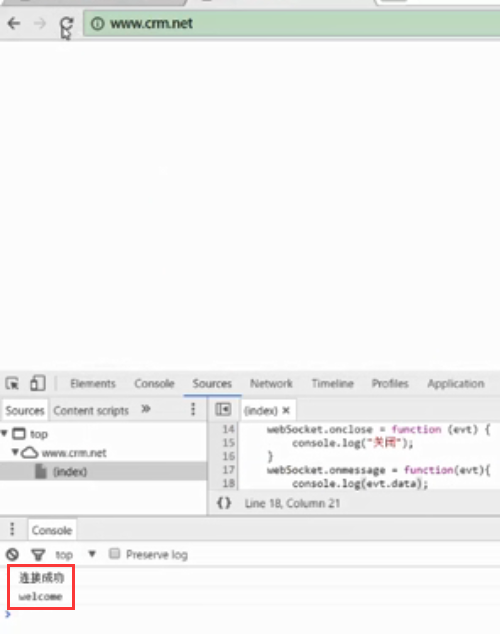The width and height of the screenshot is (500, 634).
Task: Collapse the www.crm.net domain node
Action: coord(15,452)
